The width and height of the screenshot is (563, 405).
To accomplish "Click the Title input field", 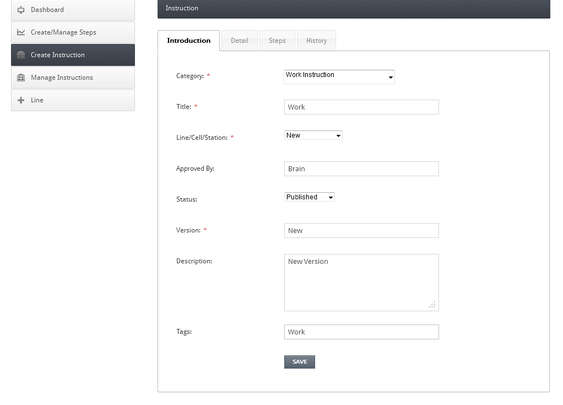I will tap(361, 107).
